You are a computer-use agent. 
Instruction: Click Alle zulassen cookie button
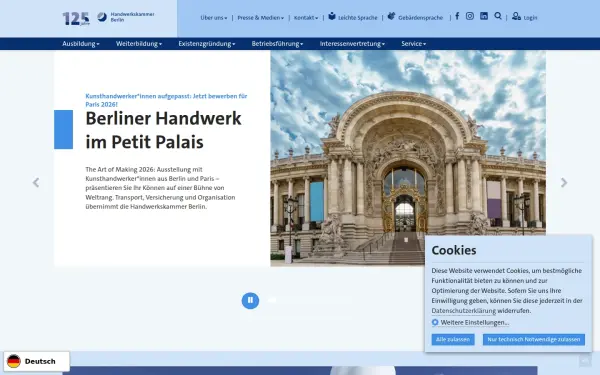click(453, 339)
